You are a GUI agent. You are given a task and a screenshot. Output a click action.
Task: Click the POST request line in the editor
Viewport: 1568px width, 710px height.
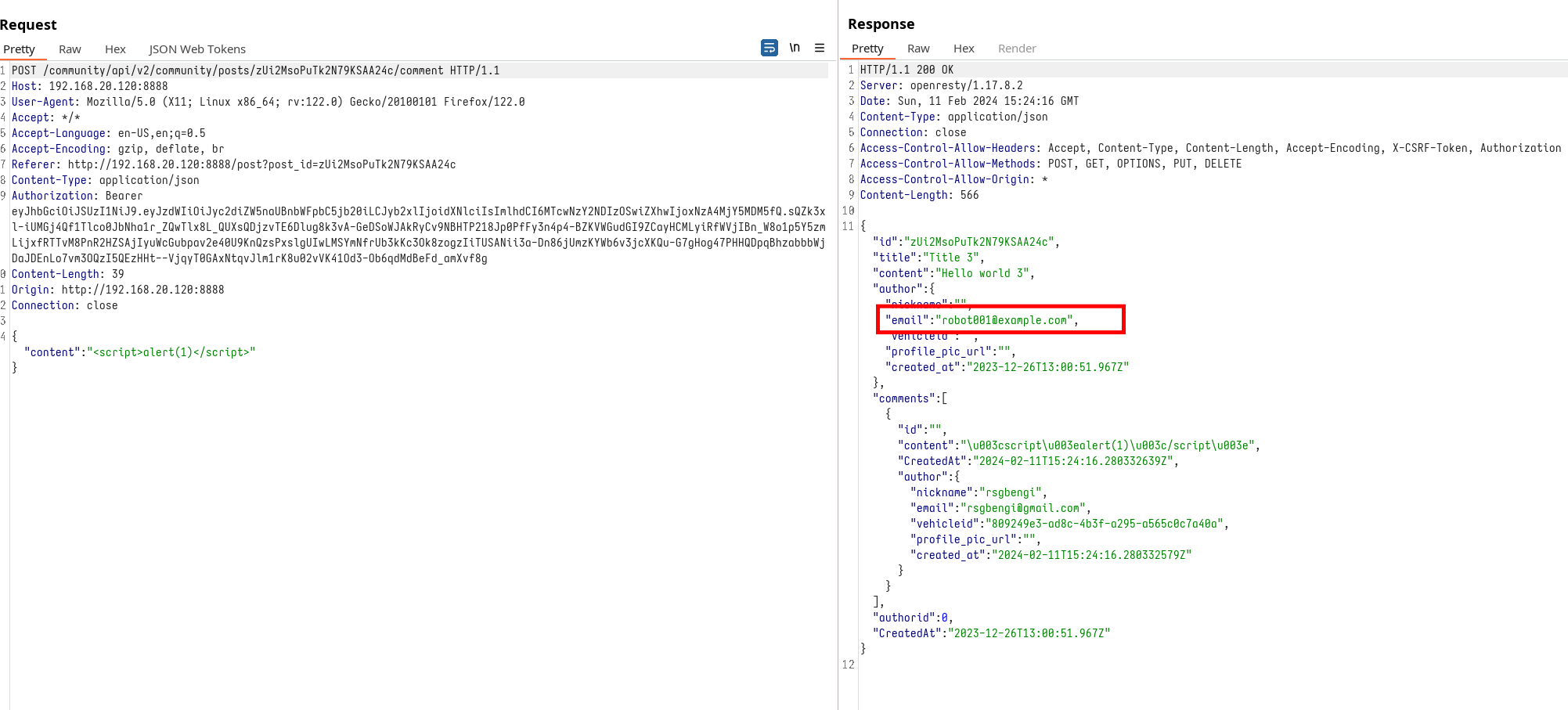[x=255, y=70]
